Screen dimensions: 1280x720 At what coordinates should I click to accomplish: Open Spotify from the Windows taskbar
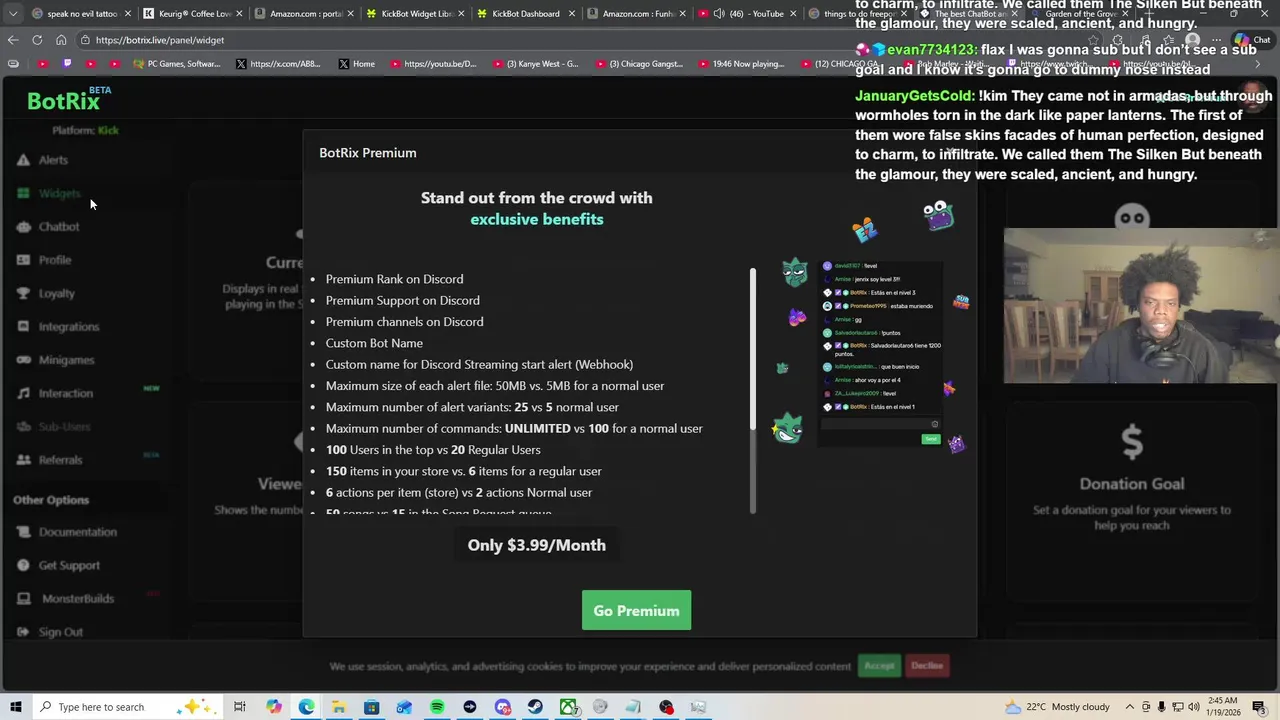[437, 707]
